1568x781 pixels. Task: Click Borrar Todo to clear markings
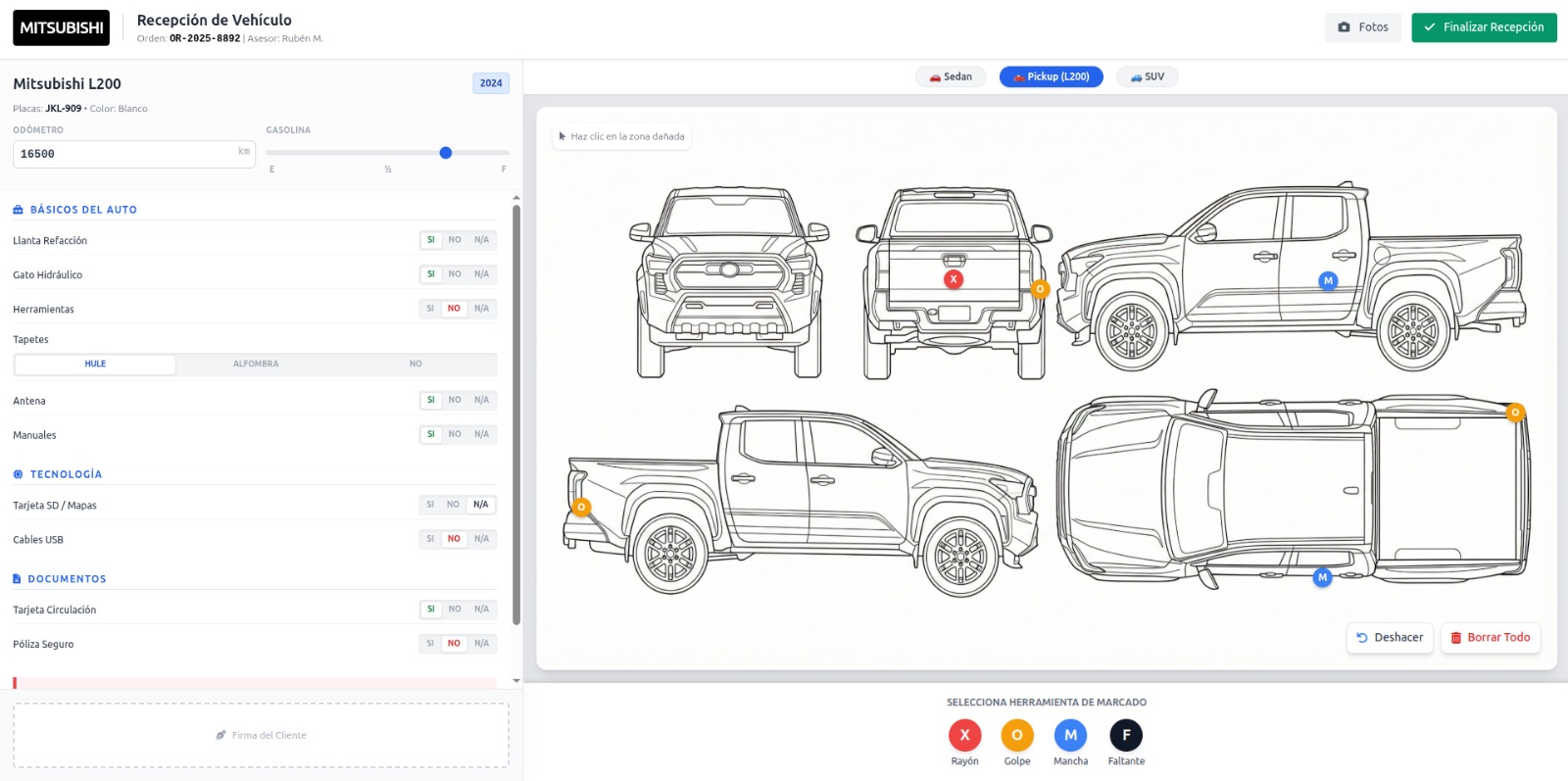coord(1490,638)
